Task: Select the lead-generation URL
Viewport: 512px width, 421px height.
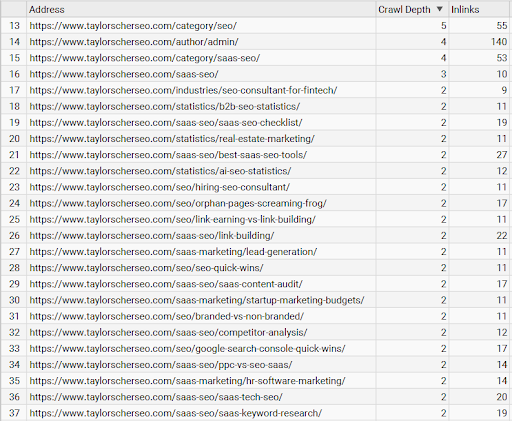Action: [x=173, y=252]
